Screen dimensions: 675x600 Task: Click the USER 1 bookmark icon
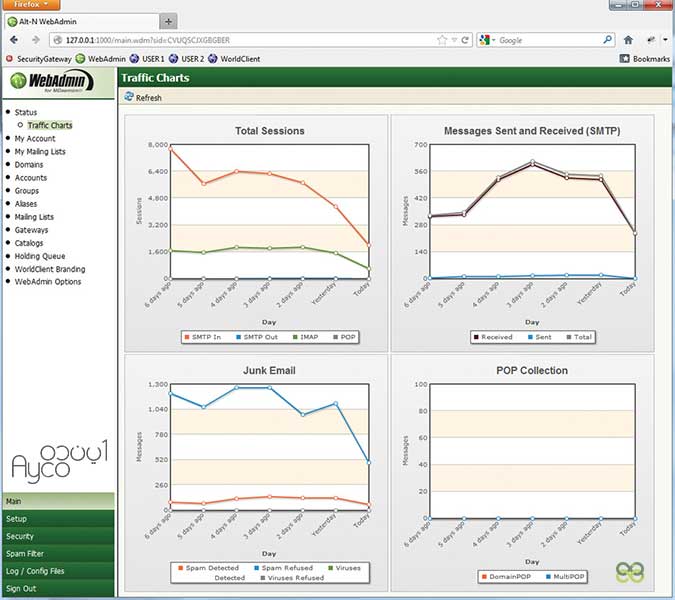[134, 59]
